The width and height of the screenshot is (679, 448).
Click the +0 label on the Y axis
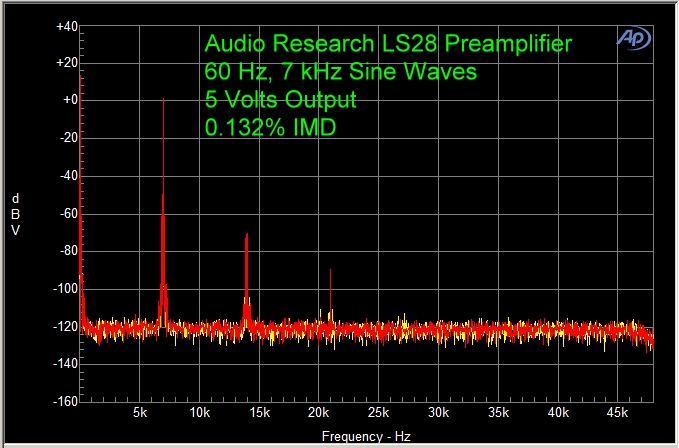click(x=70, y=101)
